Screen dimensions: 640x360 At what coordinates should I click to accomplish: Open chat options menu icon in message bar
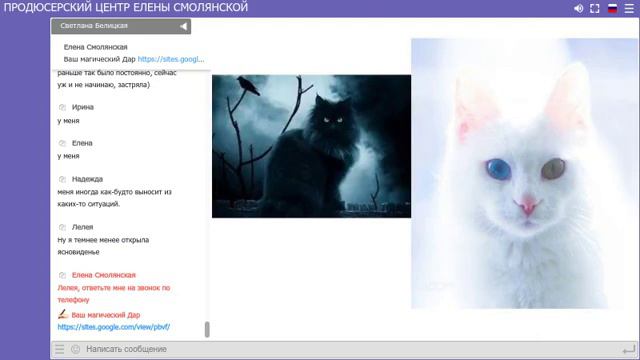coord(60,349)
